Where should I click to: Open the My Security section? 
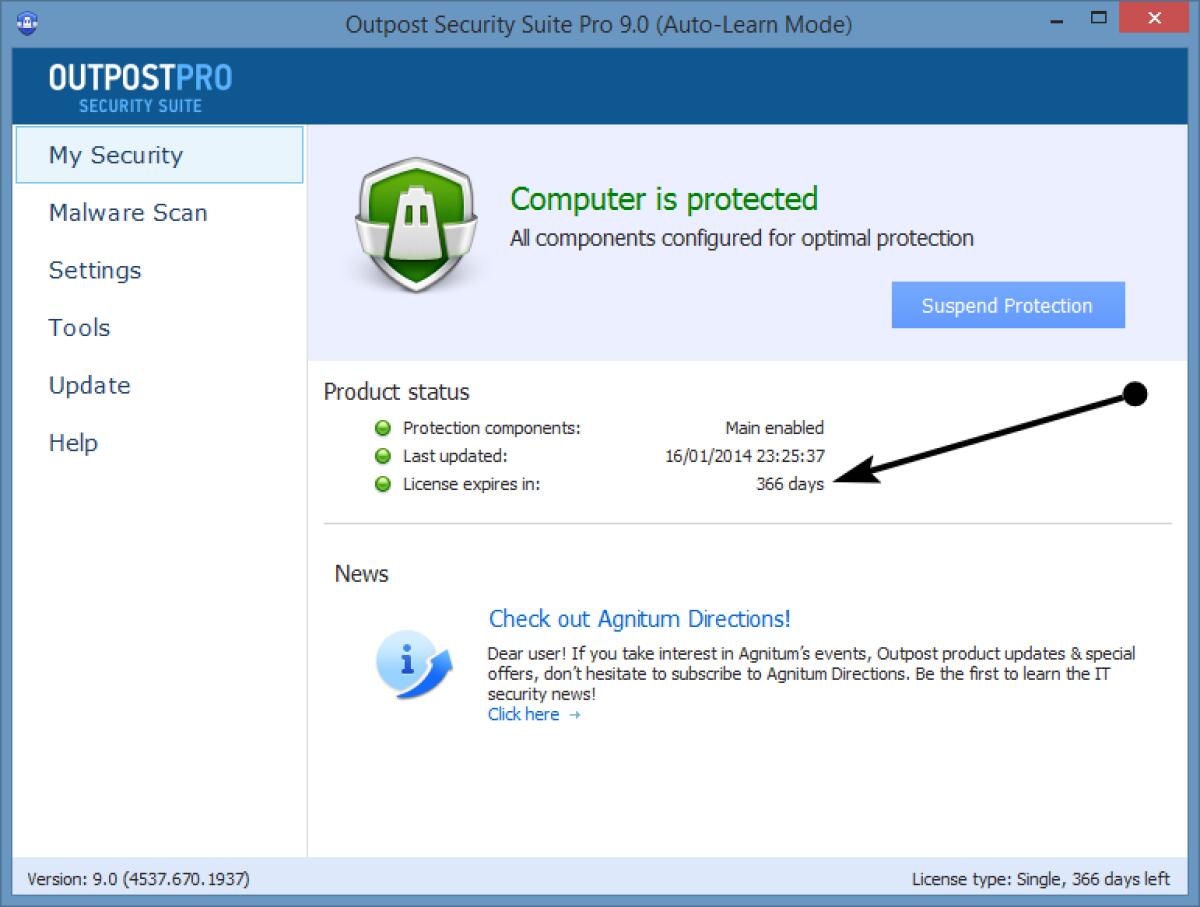115,155
